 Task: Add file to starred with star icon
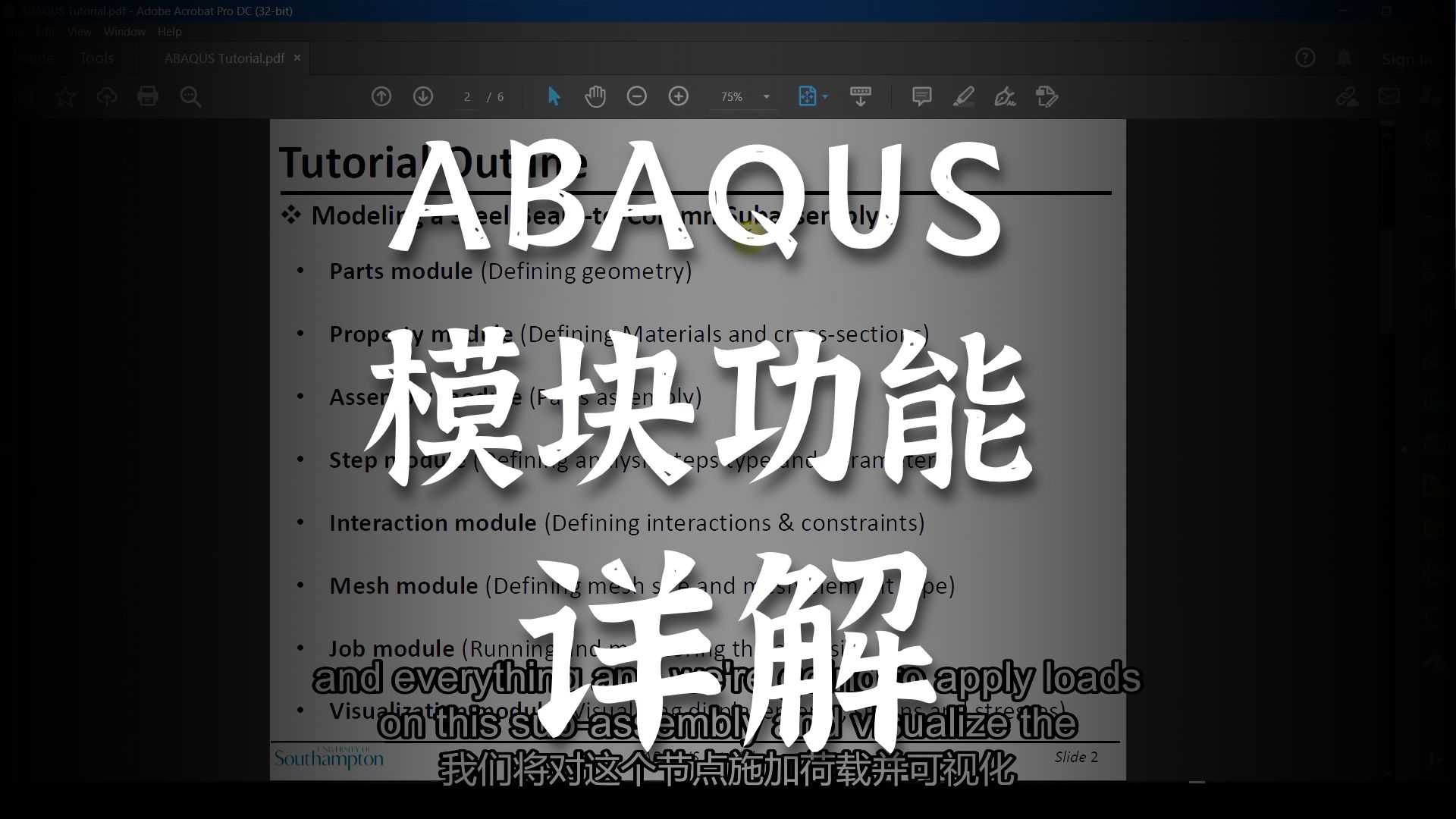coord(65,96)
